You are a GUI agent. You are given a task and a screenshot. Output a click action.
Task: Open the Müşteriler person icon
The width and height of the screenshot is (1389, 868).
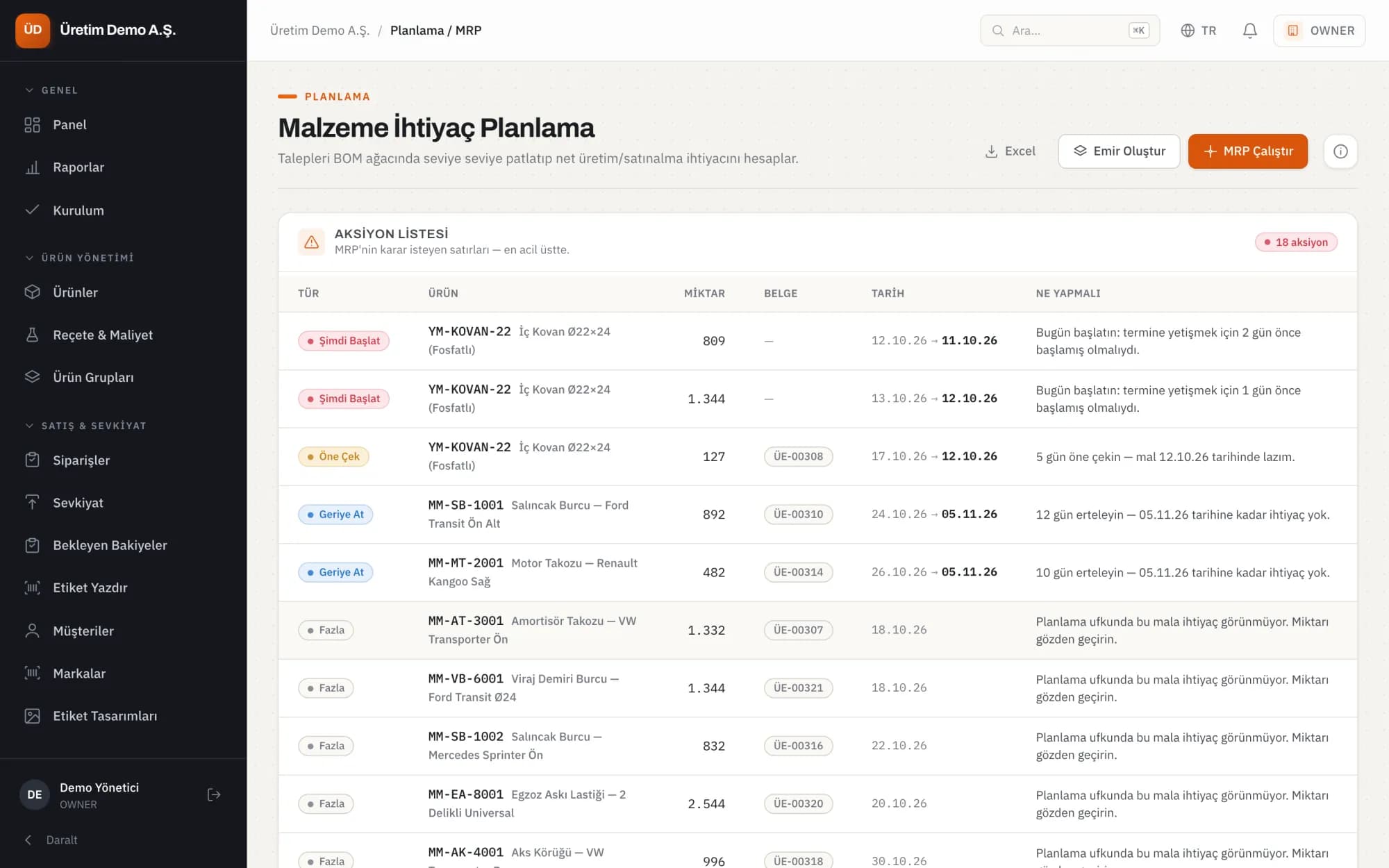coord(32,631)
